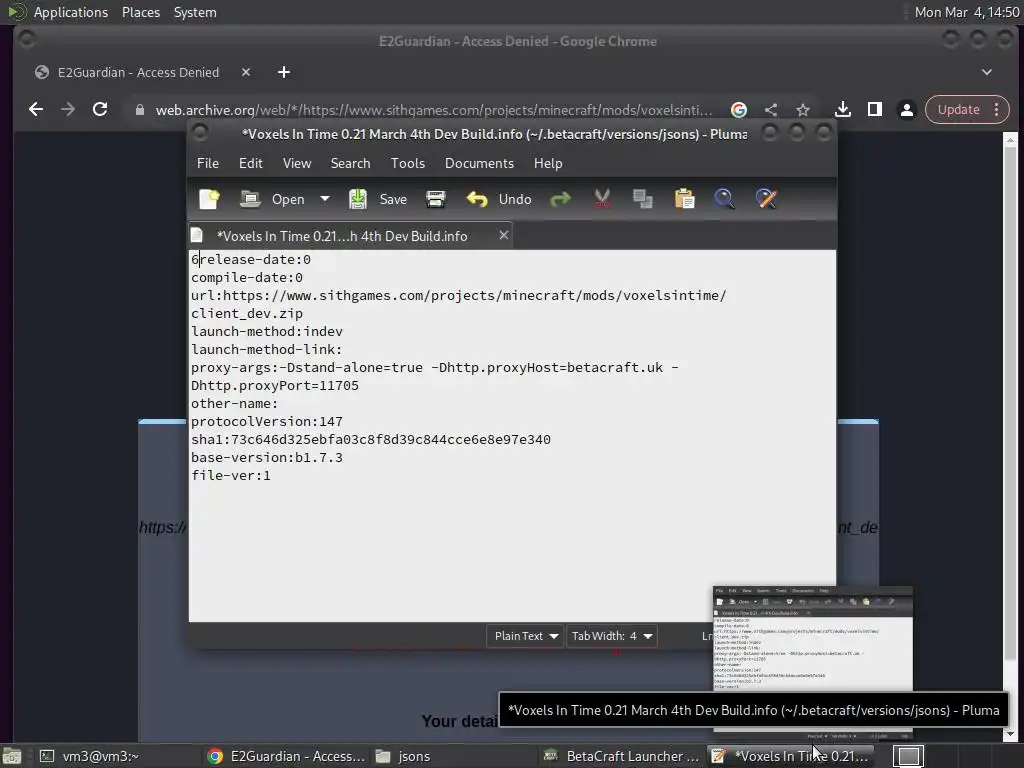Click the base-version:b1.7.3 line
The image size is (1024, 768).
266,457
